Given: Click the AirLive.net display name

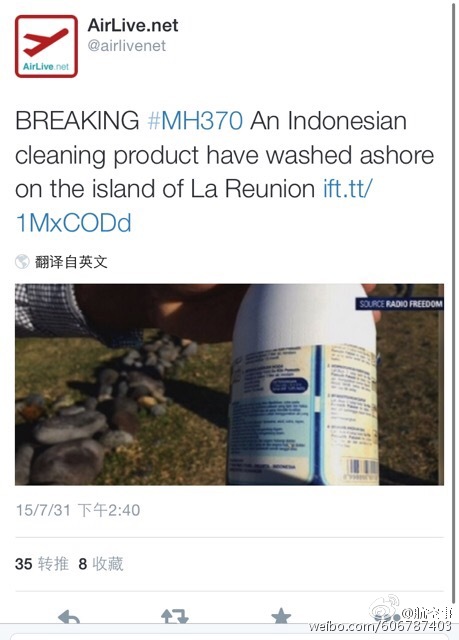Looking at the screenshot, I should pyautogui.click(x=133, y=25).
